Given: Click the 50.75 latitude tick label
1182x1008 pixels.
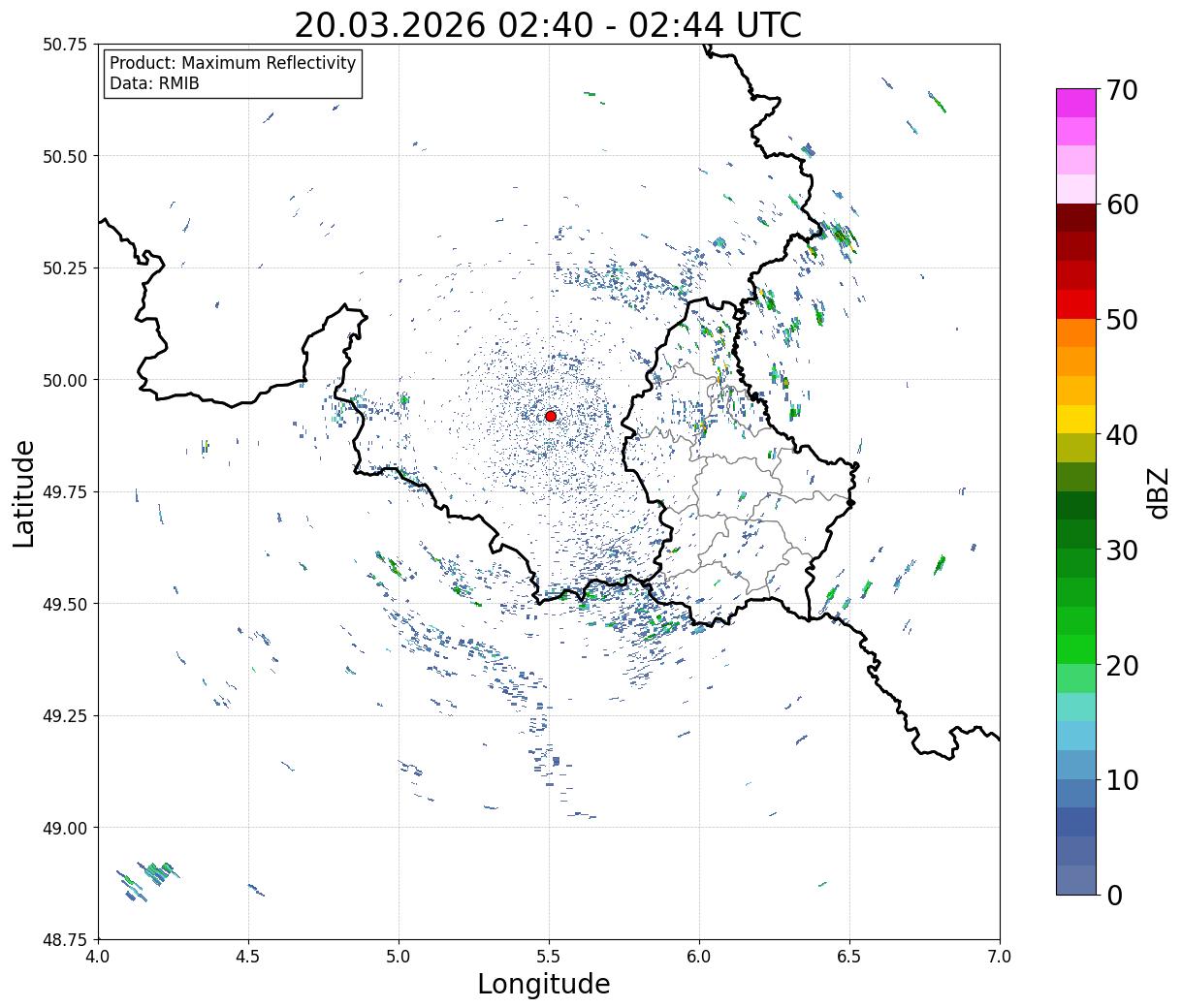Looking at the screenshot, I should pyautogui.click(x=65, y=45).
